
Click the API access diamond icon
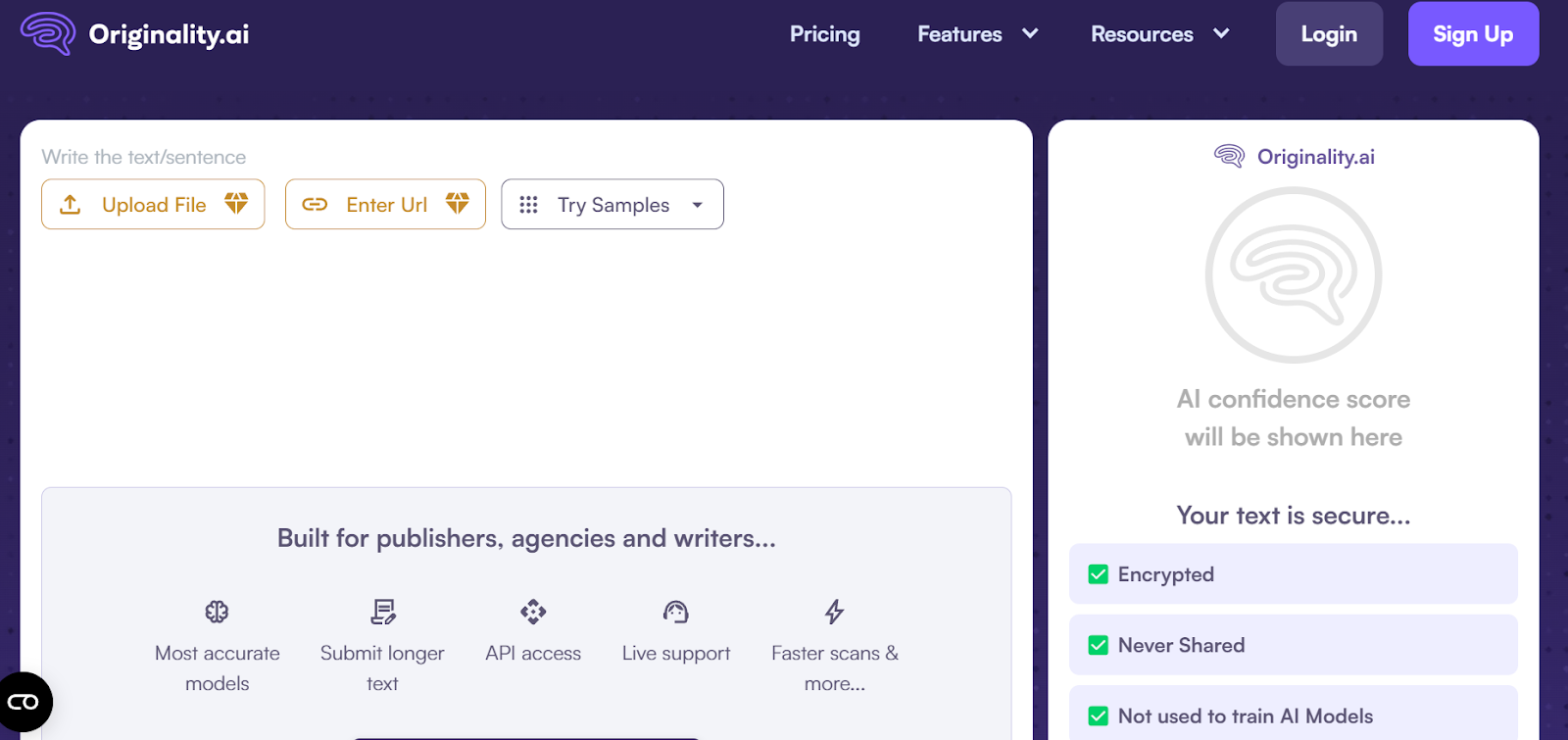533,612
